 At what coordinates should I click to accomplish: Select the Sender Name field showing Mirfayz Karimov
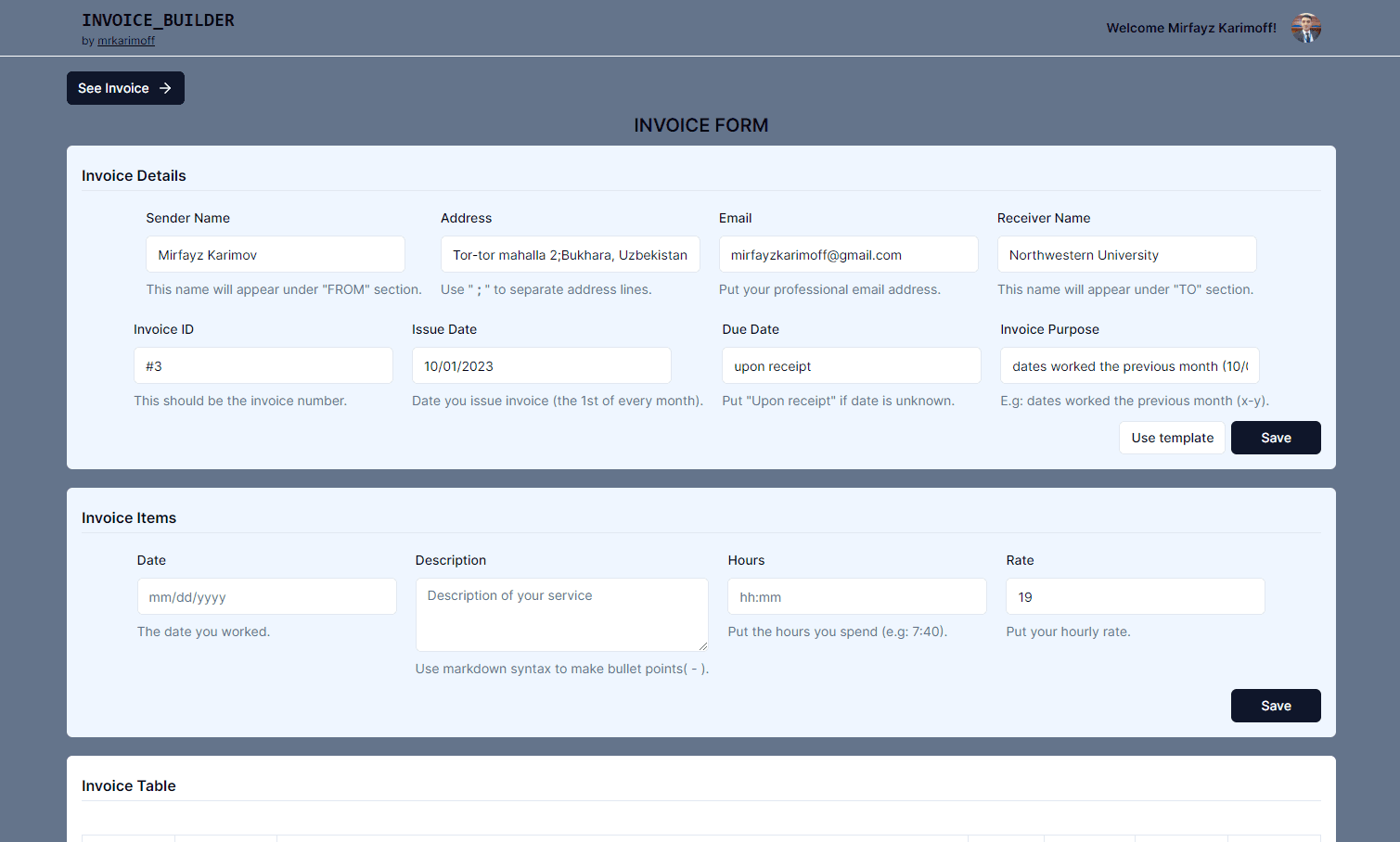(x=275, y=253)
